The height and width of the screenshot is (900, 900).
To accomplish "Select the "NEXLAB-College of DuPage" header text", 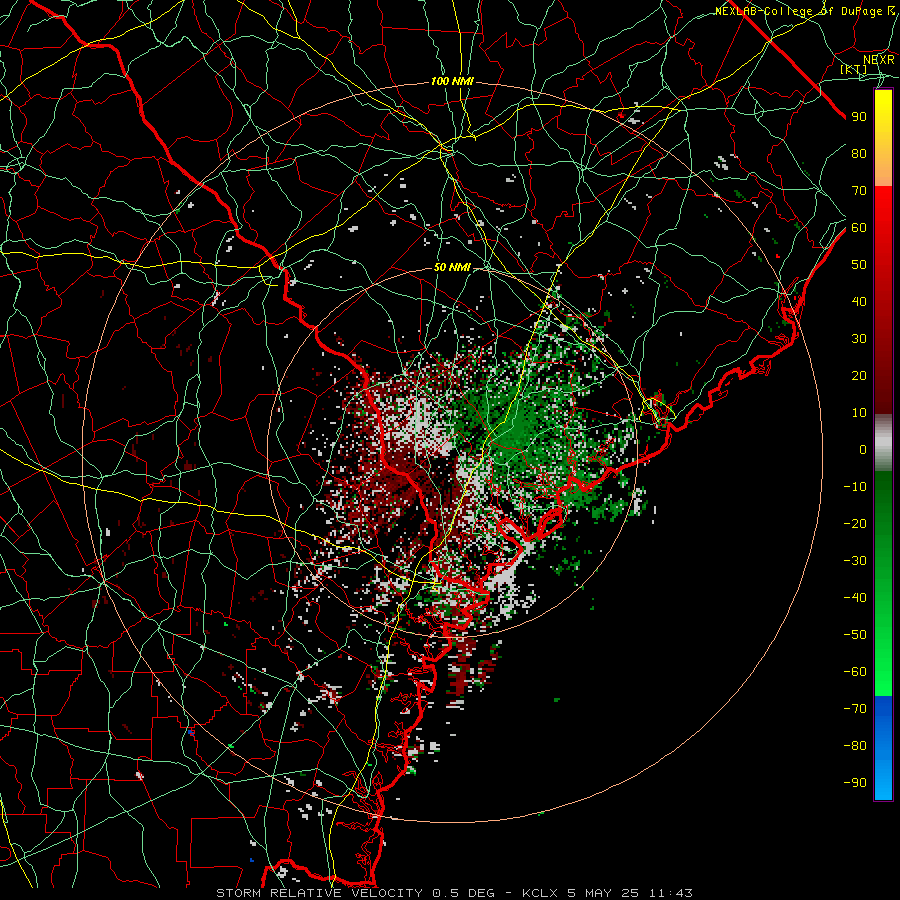I will [x=798, y=11].
